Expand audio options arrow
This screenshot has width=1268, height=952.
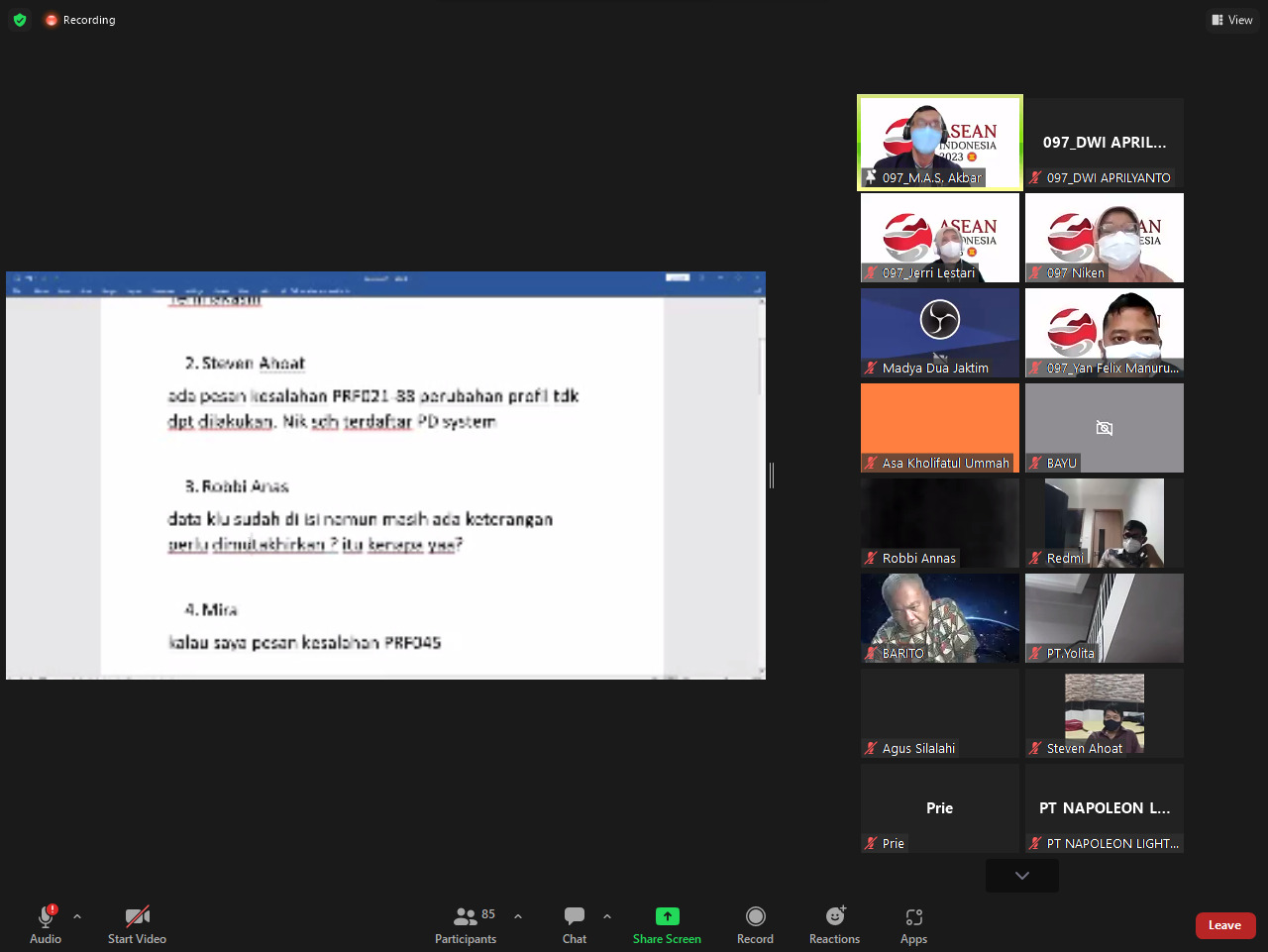pyautogui.click(x=77, y=916)
